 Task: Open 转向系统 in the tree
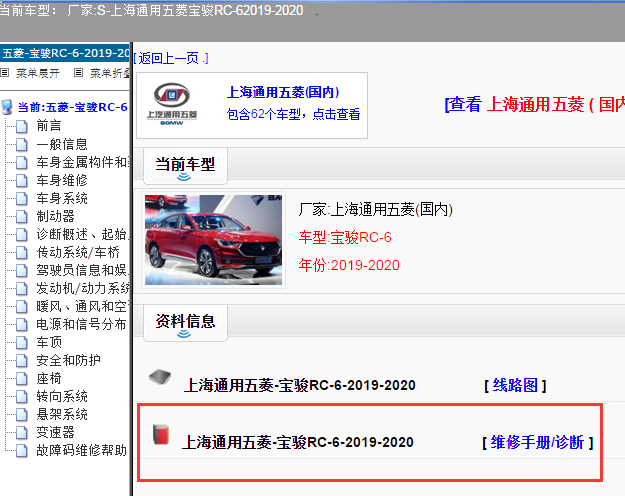pyautogui.click(x=62, y=396)
